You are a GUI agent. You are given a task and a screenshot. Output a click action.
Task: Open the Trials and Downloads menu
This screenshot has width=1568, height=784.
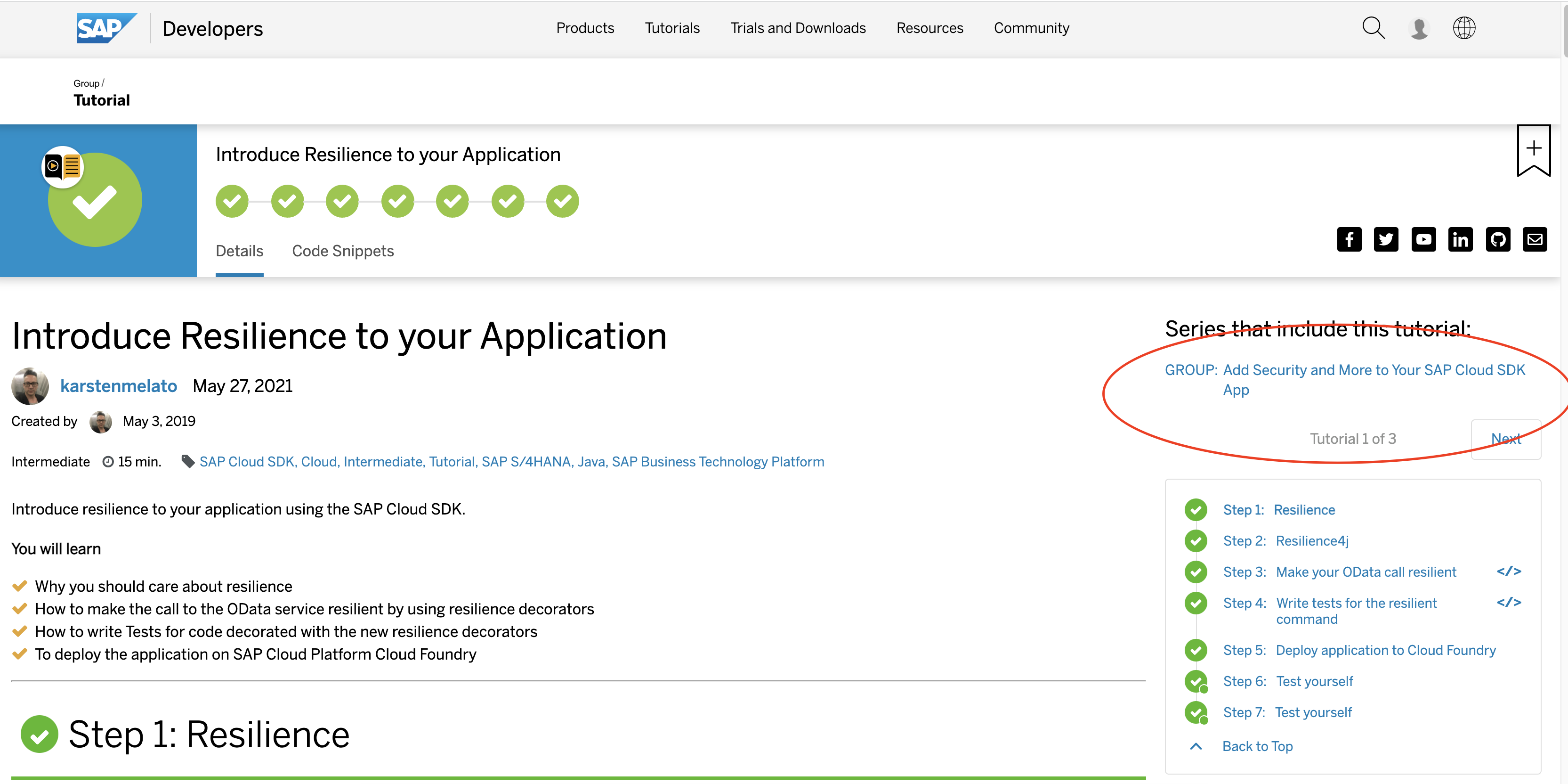click(x=798, y=27)
